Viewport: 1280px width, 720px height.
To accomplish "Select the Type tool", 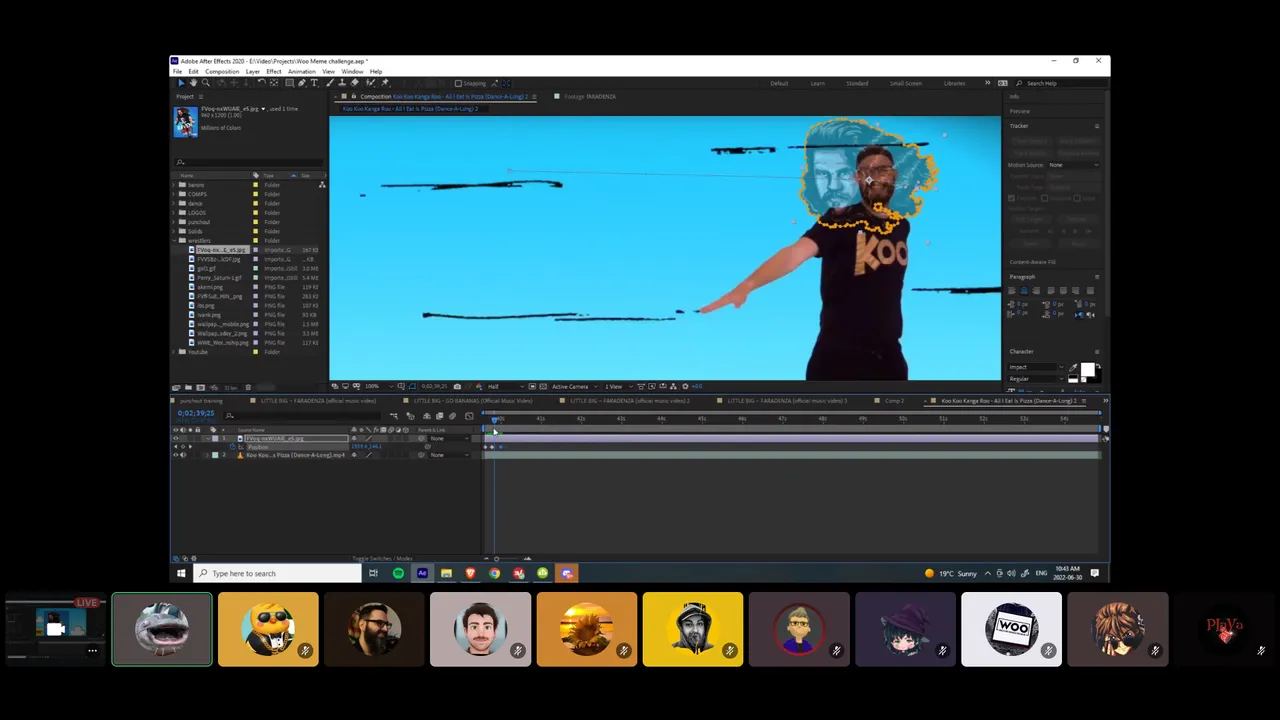I will point(314,83).
